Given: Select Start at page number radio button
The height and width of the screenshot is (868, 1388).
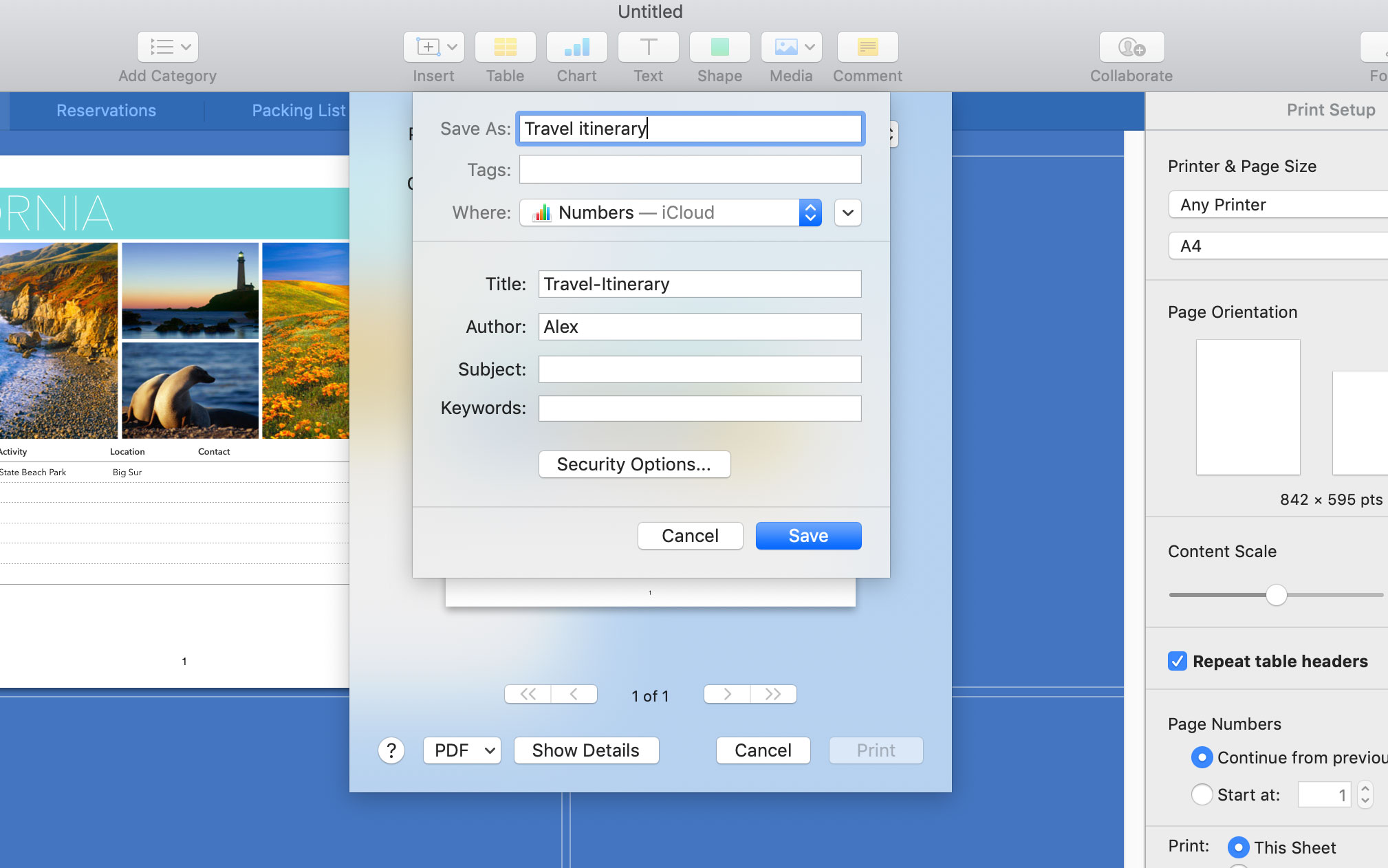Looking at the screenshot, I should [x=1202, y=794].
